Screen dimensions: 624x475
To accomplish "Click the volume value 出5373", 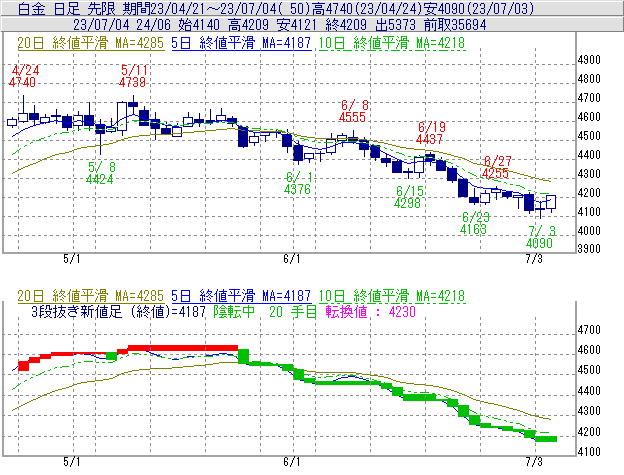I will [x=395, y=25].
